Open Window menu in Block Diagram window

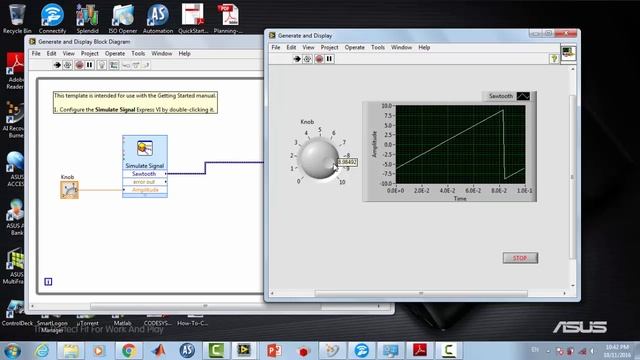162,53
